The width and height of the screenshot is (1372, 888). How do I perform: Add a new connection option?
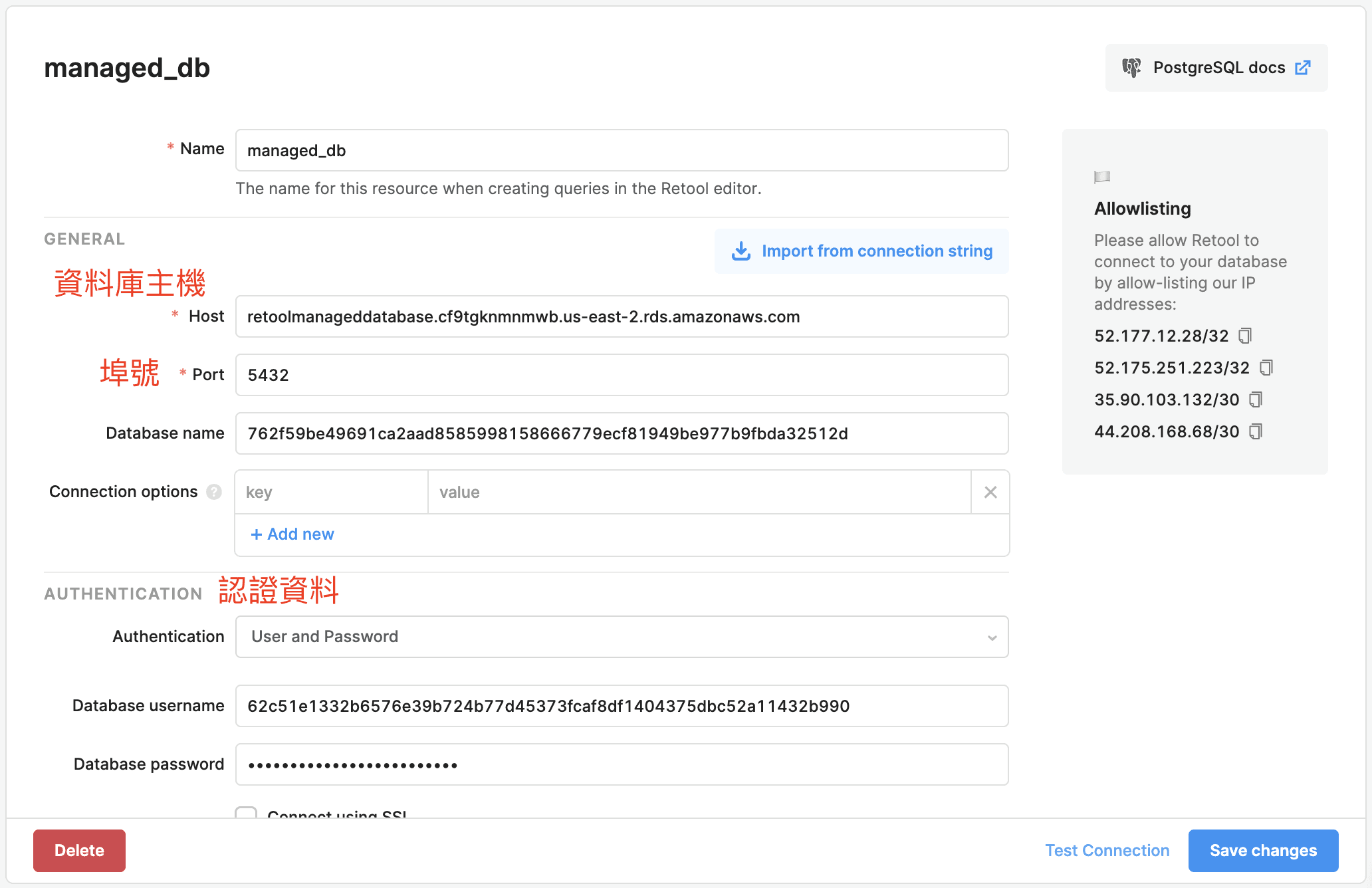tap(292, 534)
